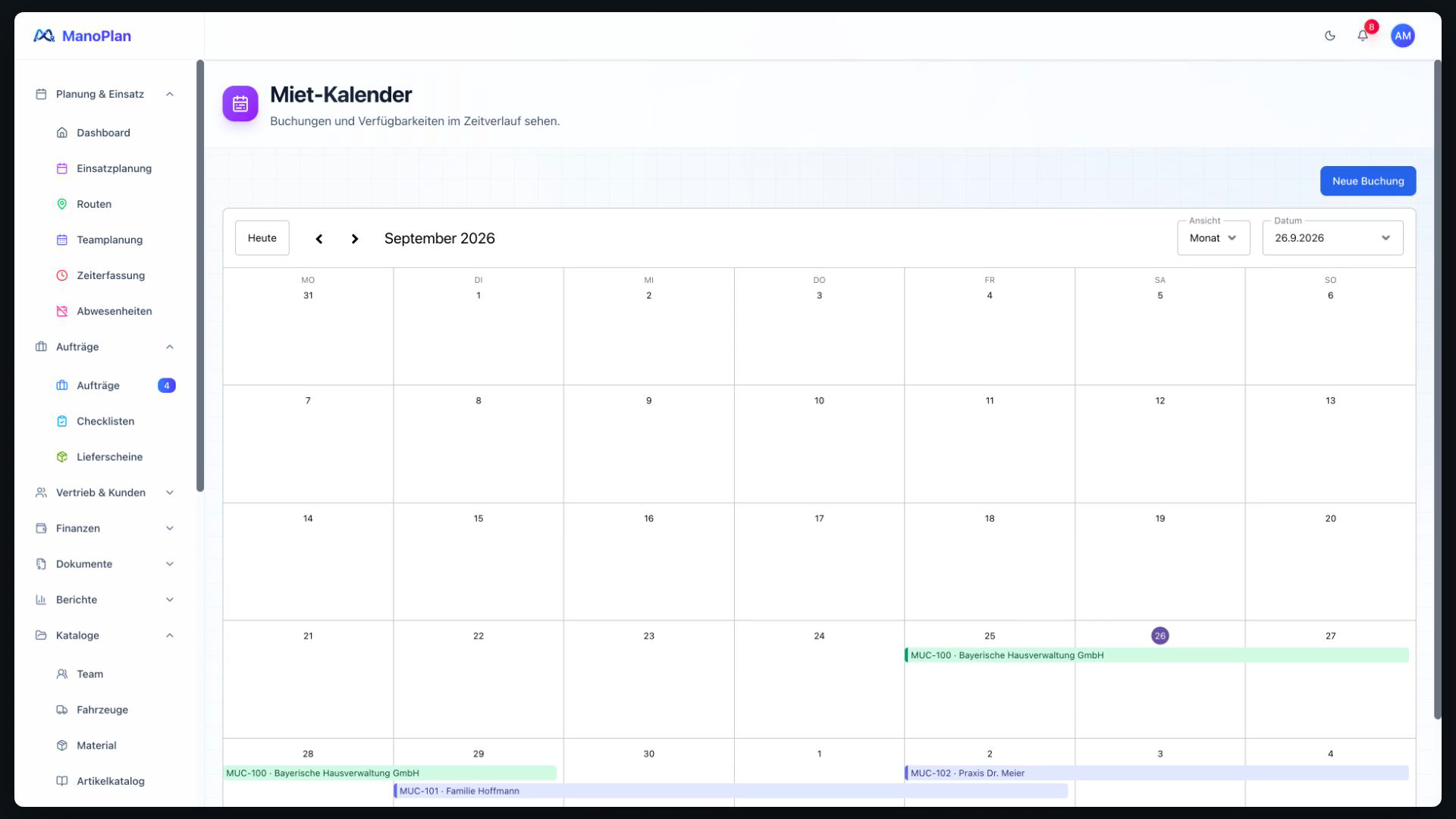Select the highlighted day 26

(1159, 635)
